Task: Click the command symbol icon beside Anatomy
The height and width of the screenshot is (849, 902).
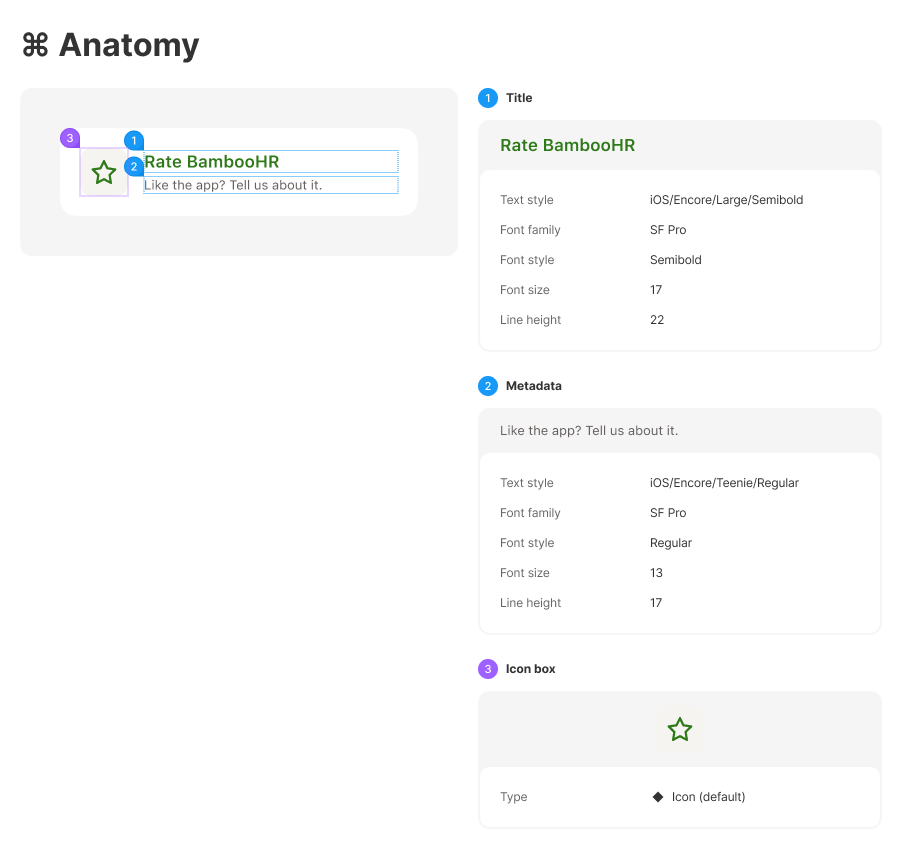Action: (x=35, y=45)
